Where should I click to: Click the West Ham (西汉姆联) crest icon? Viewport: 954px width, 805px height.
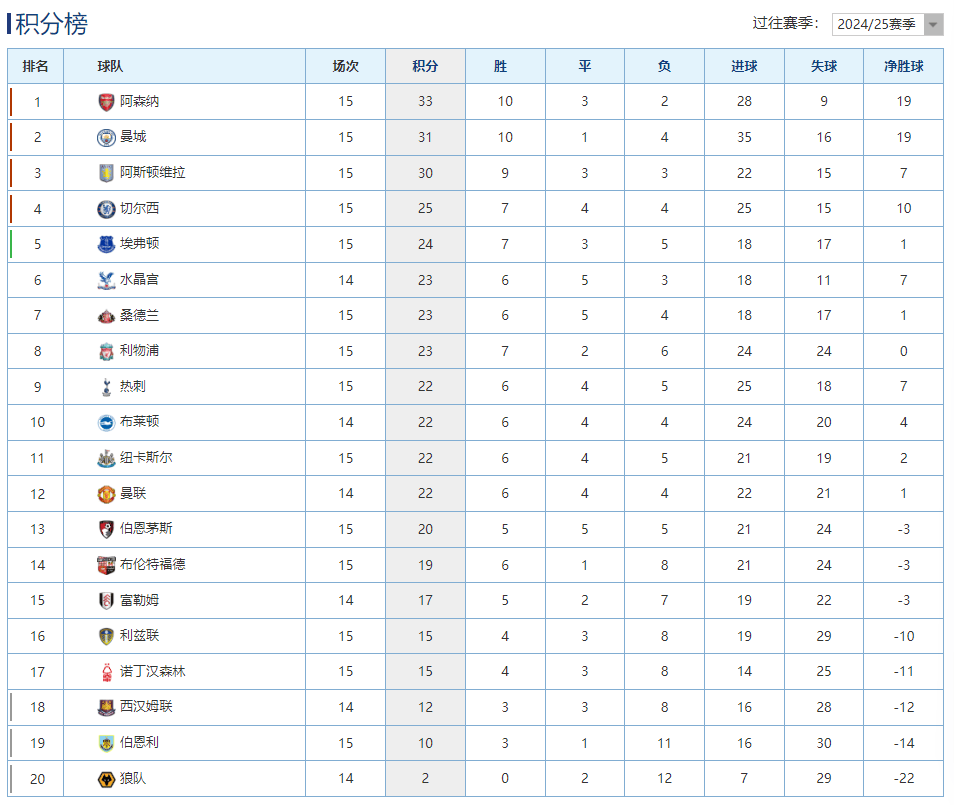[x=106, y=707]
